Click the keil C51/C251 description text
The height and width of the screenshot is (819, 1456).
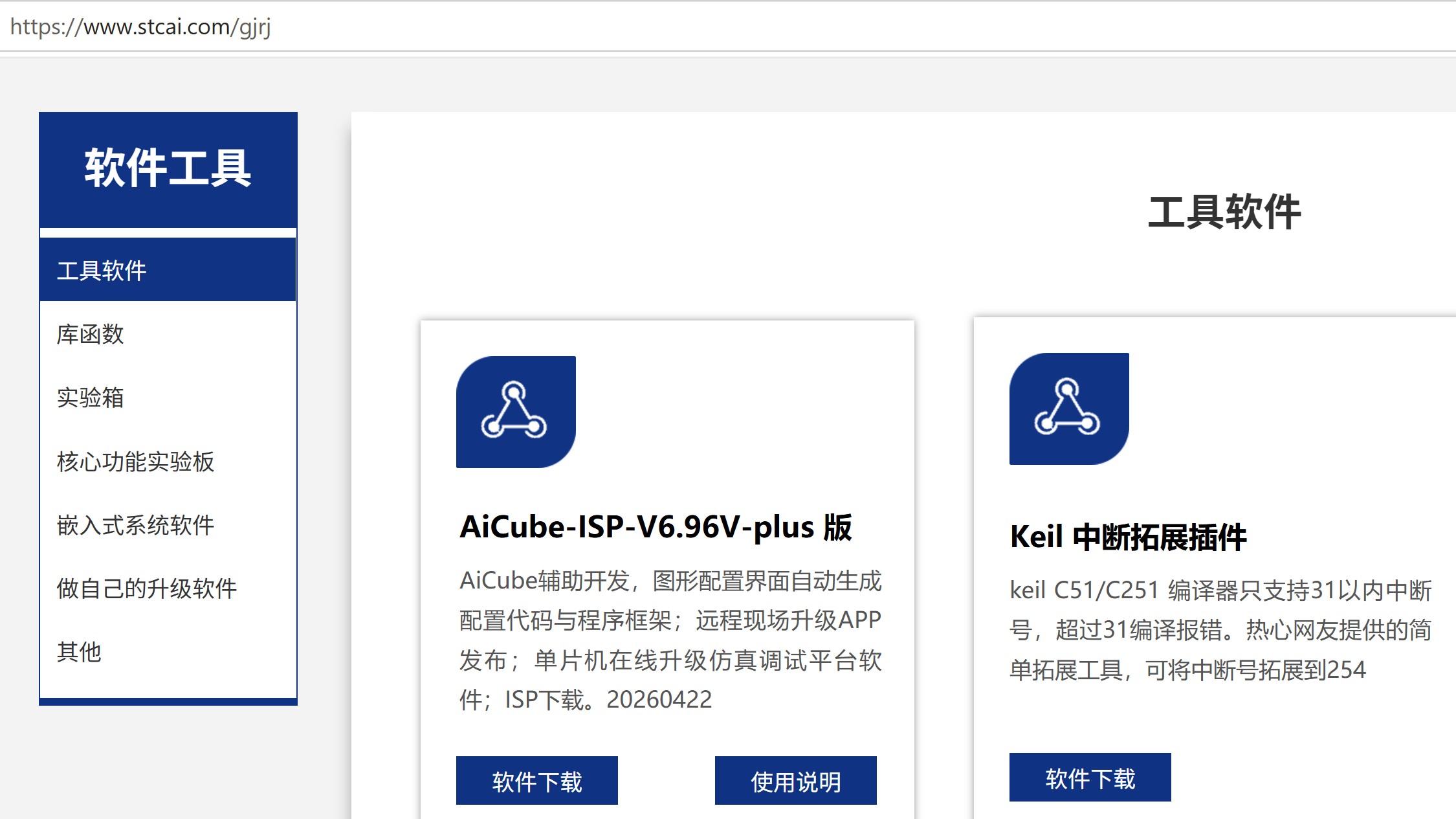(x=1220, y=630)
